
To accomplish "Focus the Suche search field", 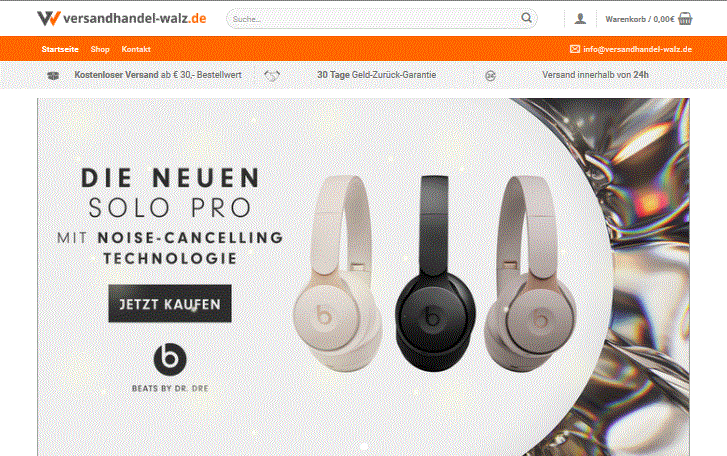I will [375, 19].
